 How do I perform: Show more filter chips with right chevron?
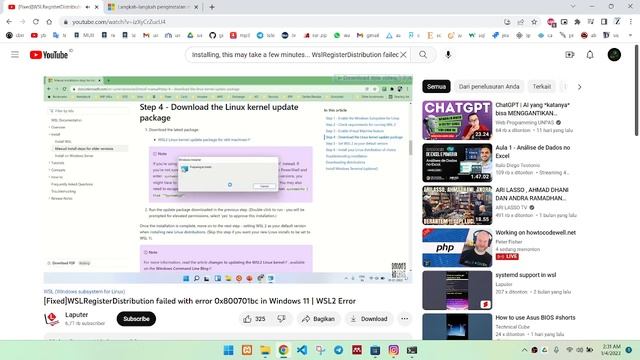579,87
